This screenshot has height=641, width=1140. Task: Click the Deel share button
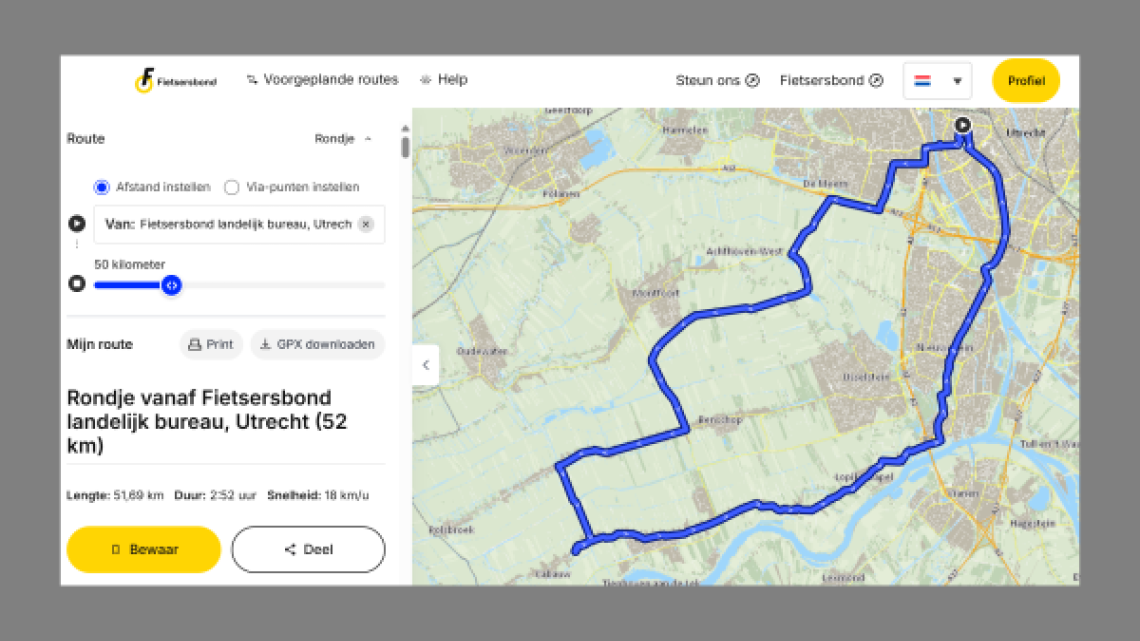(x=308, y=549)
